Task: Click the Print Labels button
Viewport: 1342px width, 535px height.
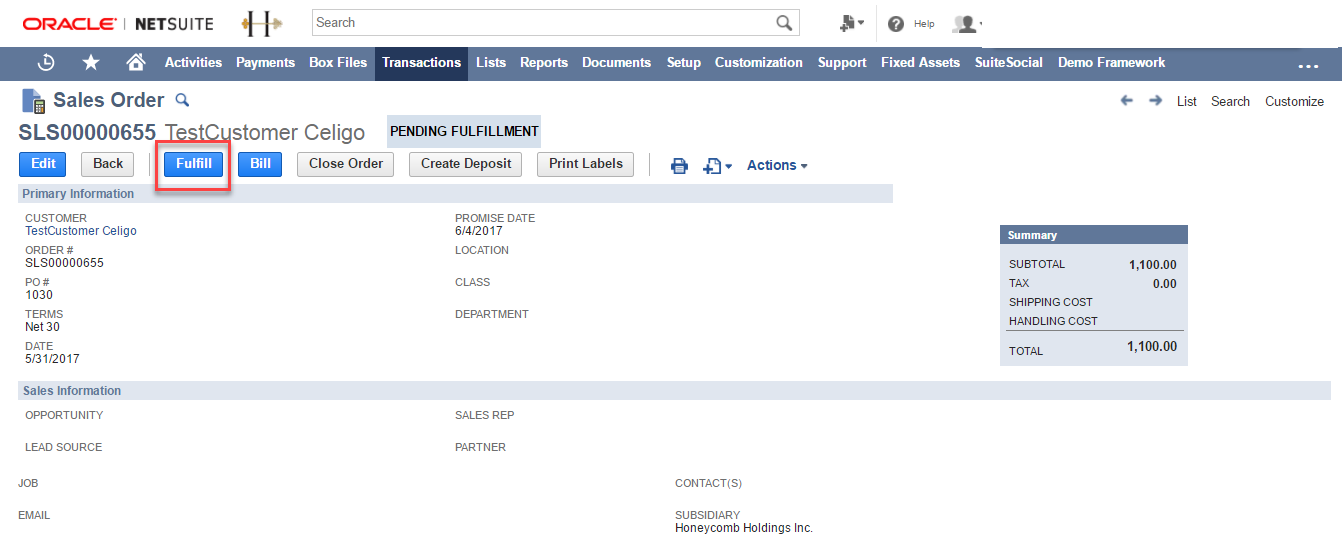Action: (586, 164)
